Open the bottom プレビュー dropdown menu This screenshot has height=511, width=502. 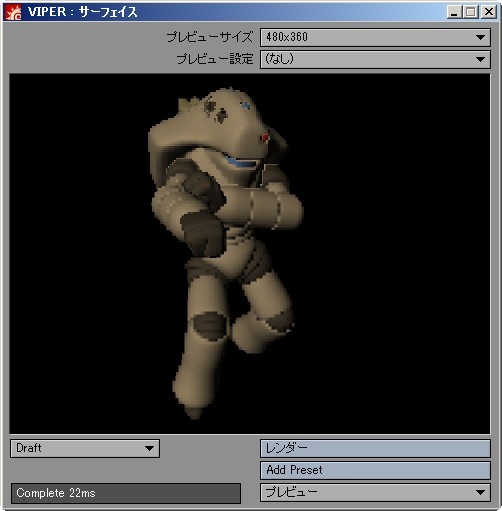375,492
